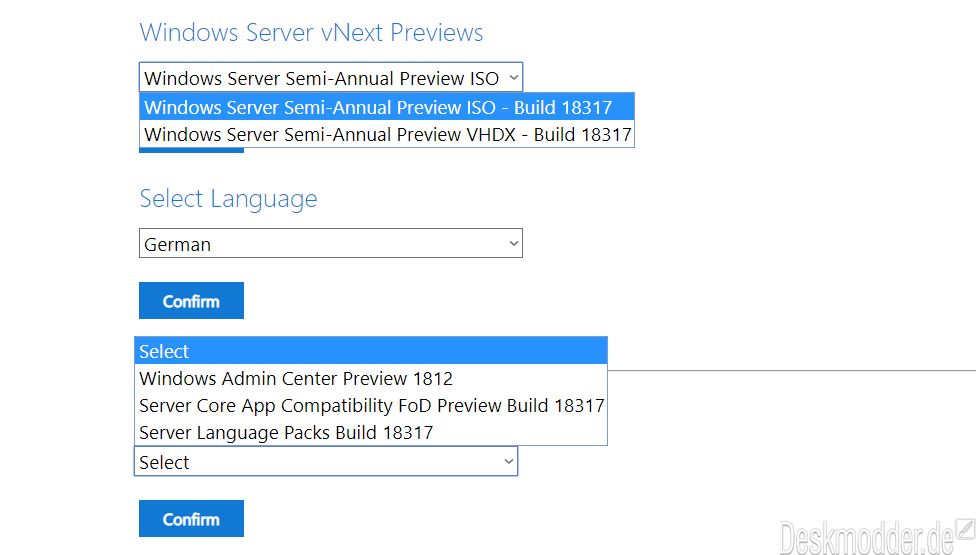
Task: Click the chevron arrow on the Preview ISO dropdown
Action: pyautogui.click(x=514, y=78)
